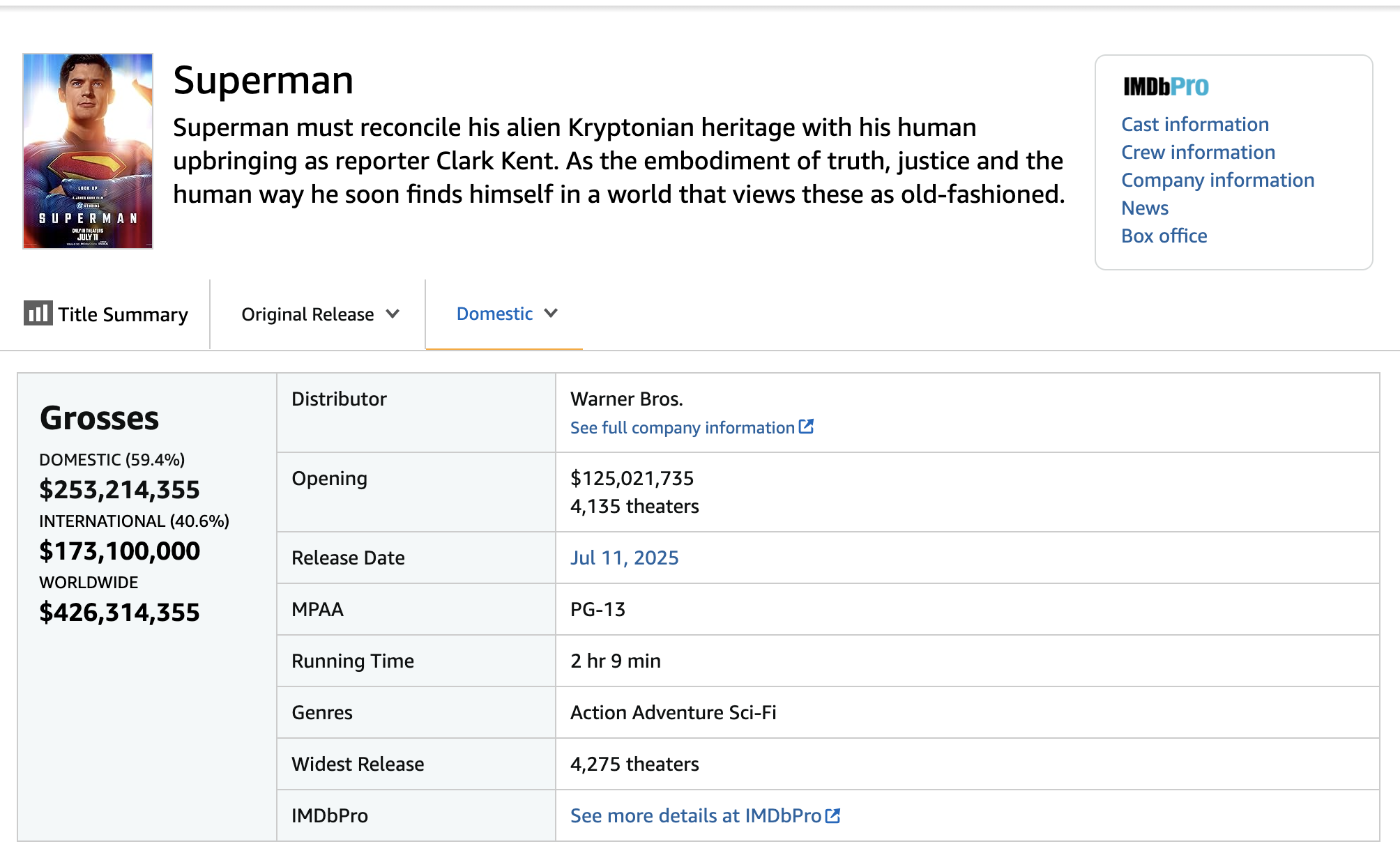
Task: Open Cast information link
Action: point(1195,124)
